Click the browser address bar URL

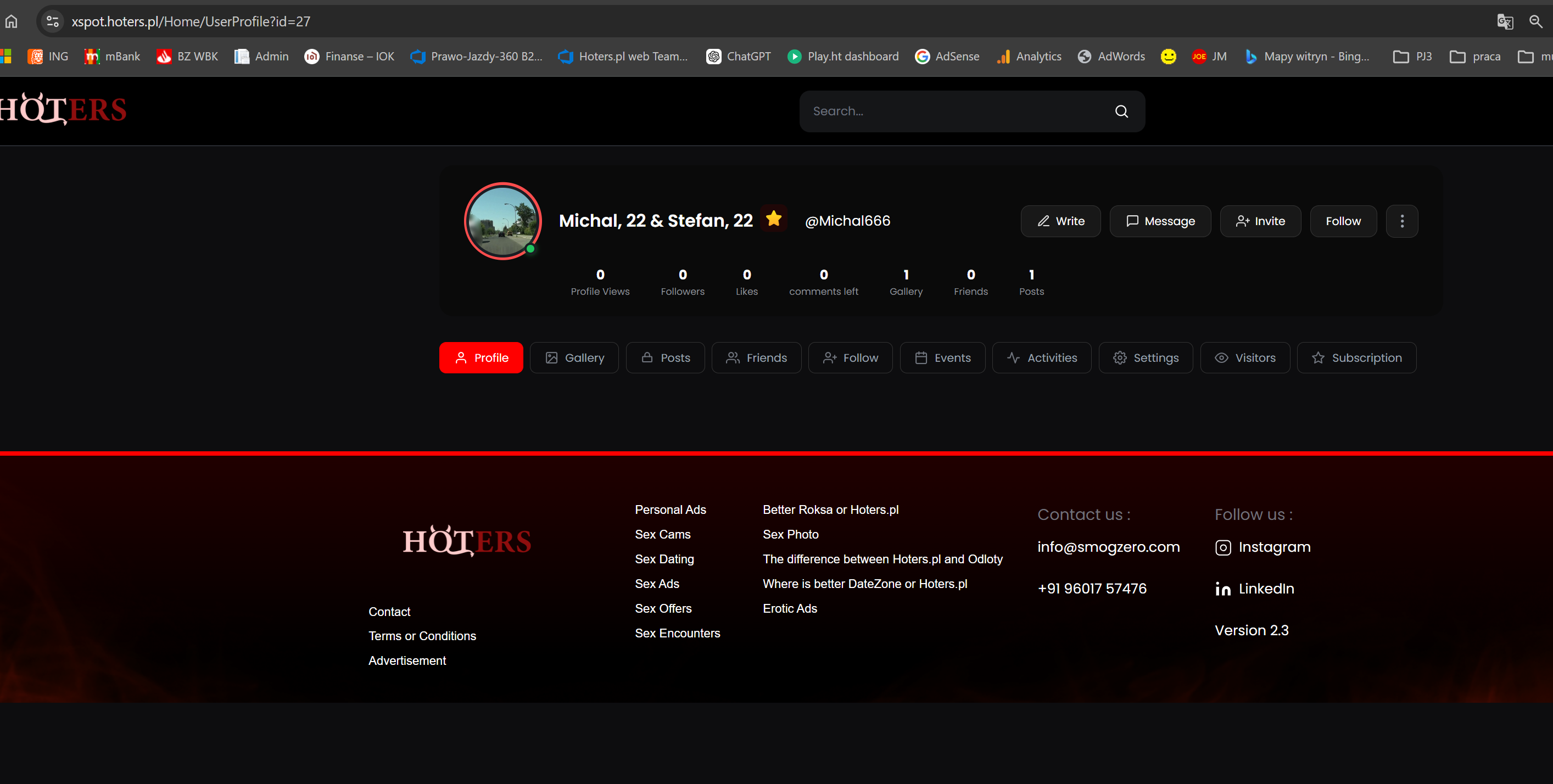[191, 22]
